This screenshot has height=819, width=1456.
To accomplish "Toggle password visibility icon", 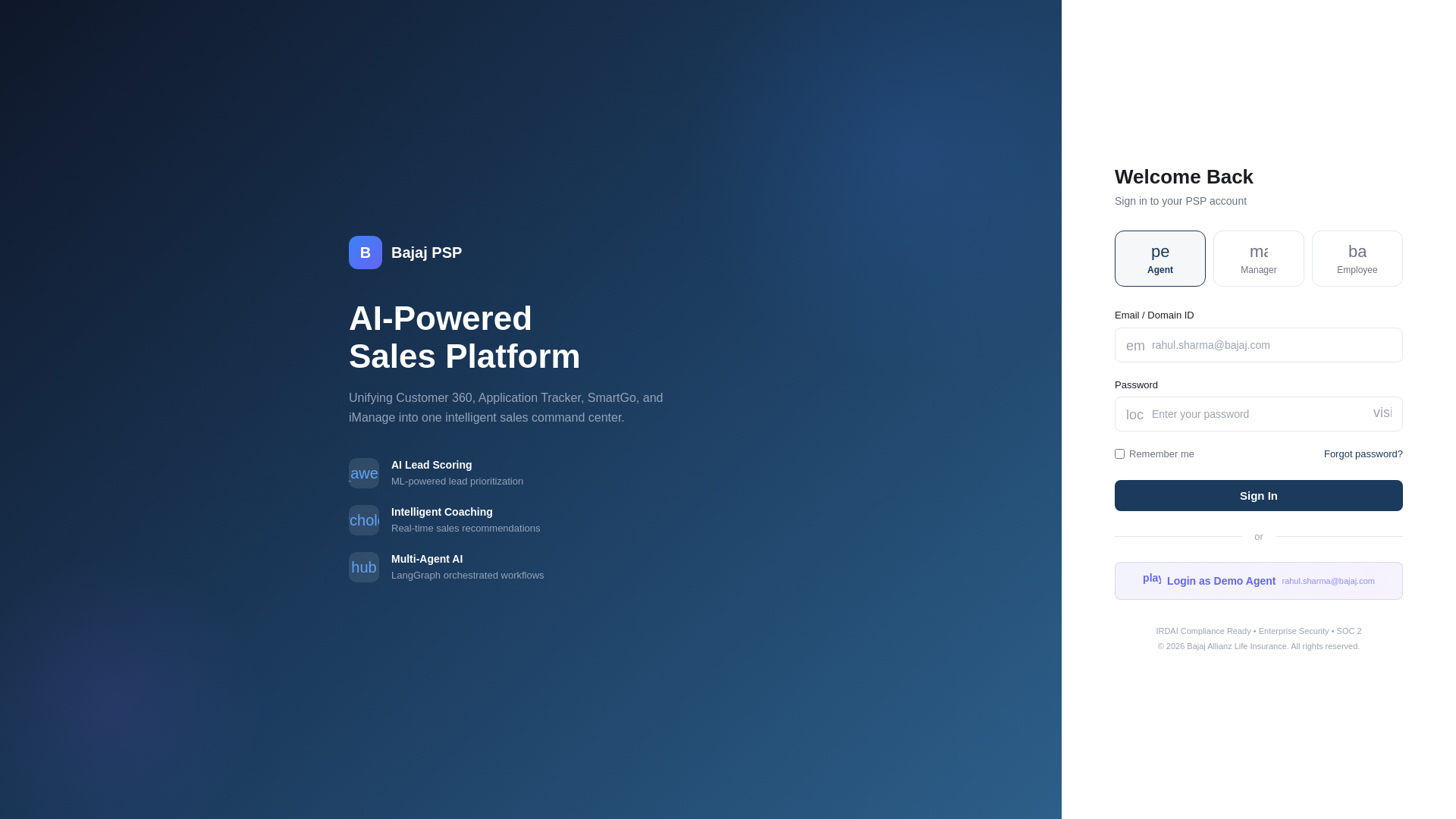I will [x=1382, y=413].
